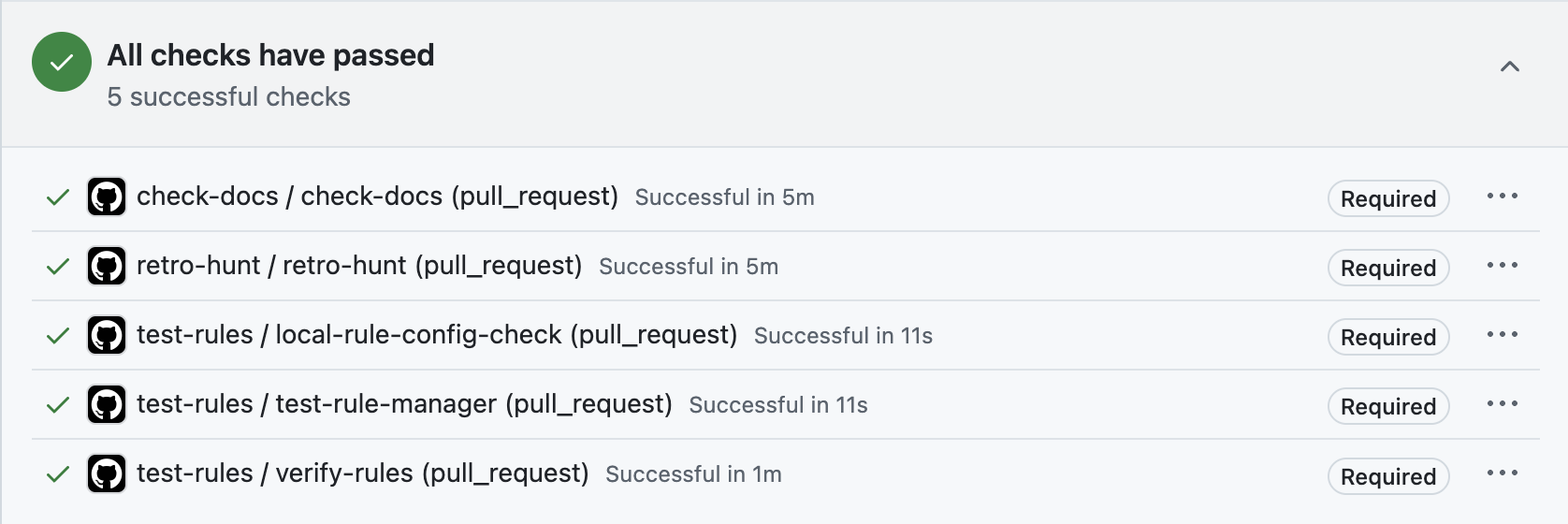The width and height of the screenshot is (1568, 524).
Task: Open the three-dot menu for test-rule-manager
Action: (x=1503, y=404)
